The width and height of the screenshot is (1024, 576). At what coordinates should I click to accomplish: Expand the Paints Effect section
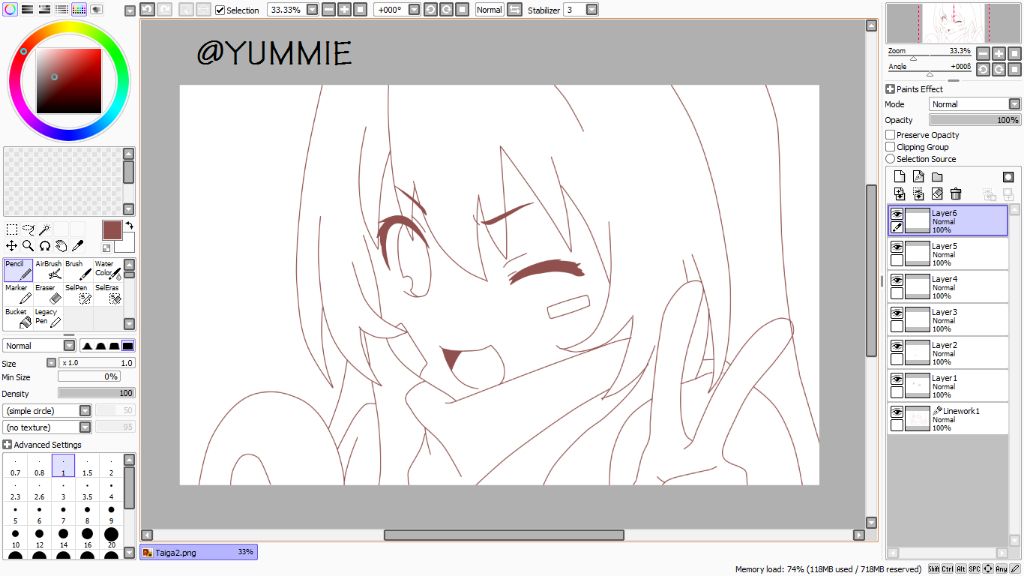tap(889, 89)
